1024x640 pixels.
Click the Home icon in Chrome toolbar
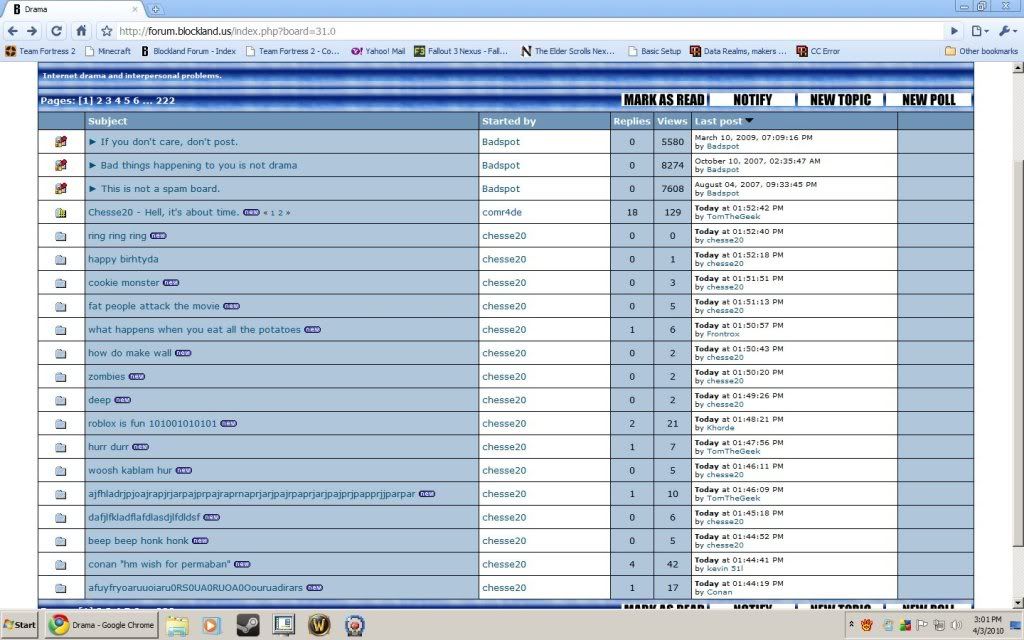click(x=81, y=31)
